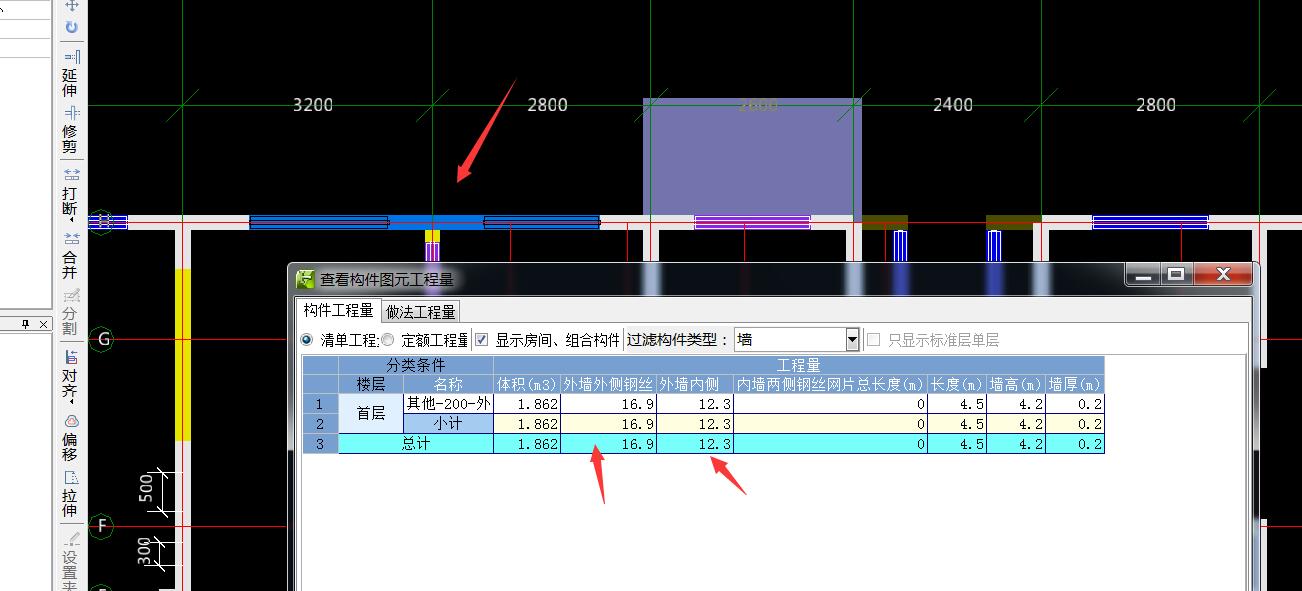Viewport: 1302px width, 591px height.
Task: Click the 内墙两侧钢丝网片总长度(m) column header
Action: (830, 384)
